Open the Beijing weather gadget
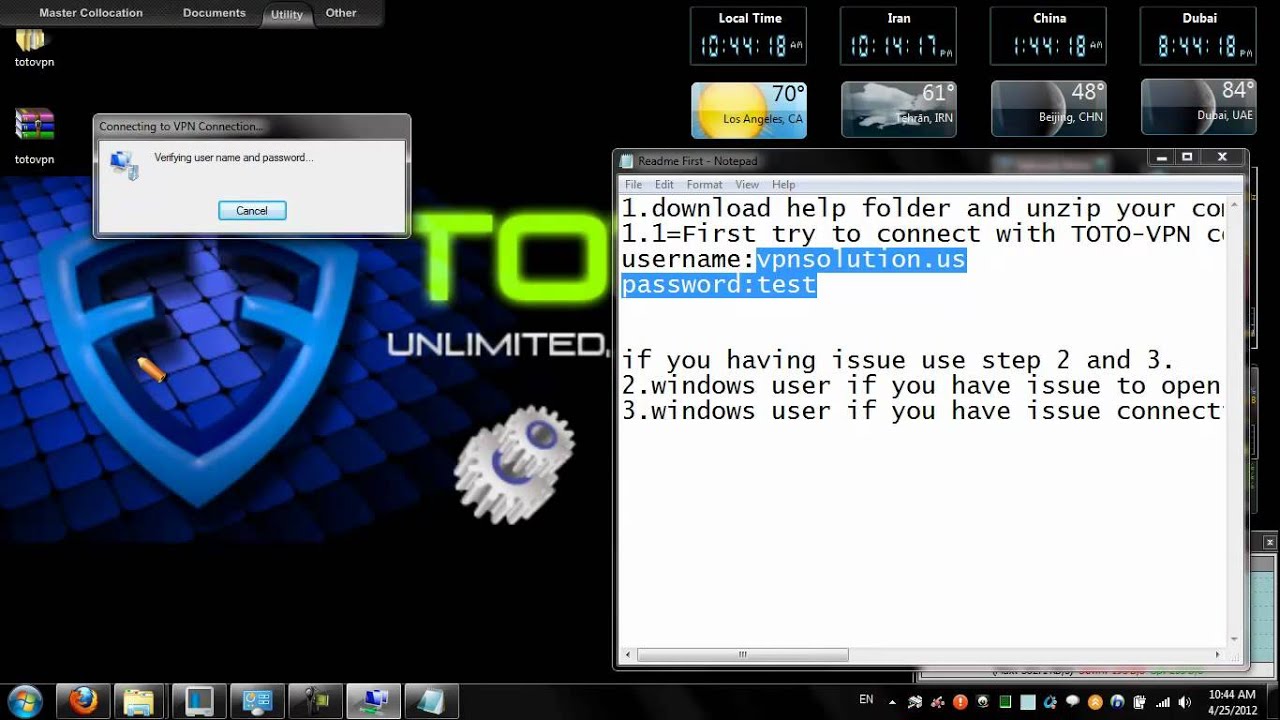The height and width of the screenshot is (720, 1280). 1049,109
